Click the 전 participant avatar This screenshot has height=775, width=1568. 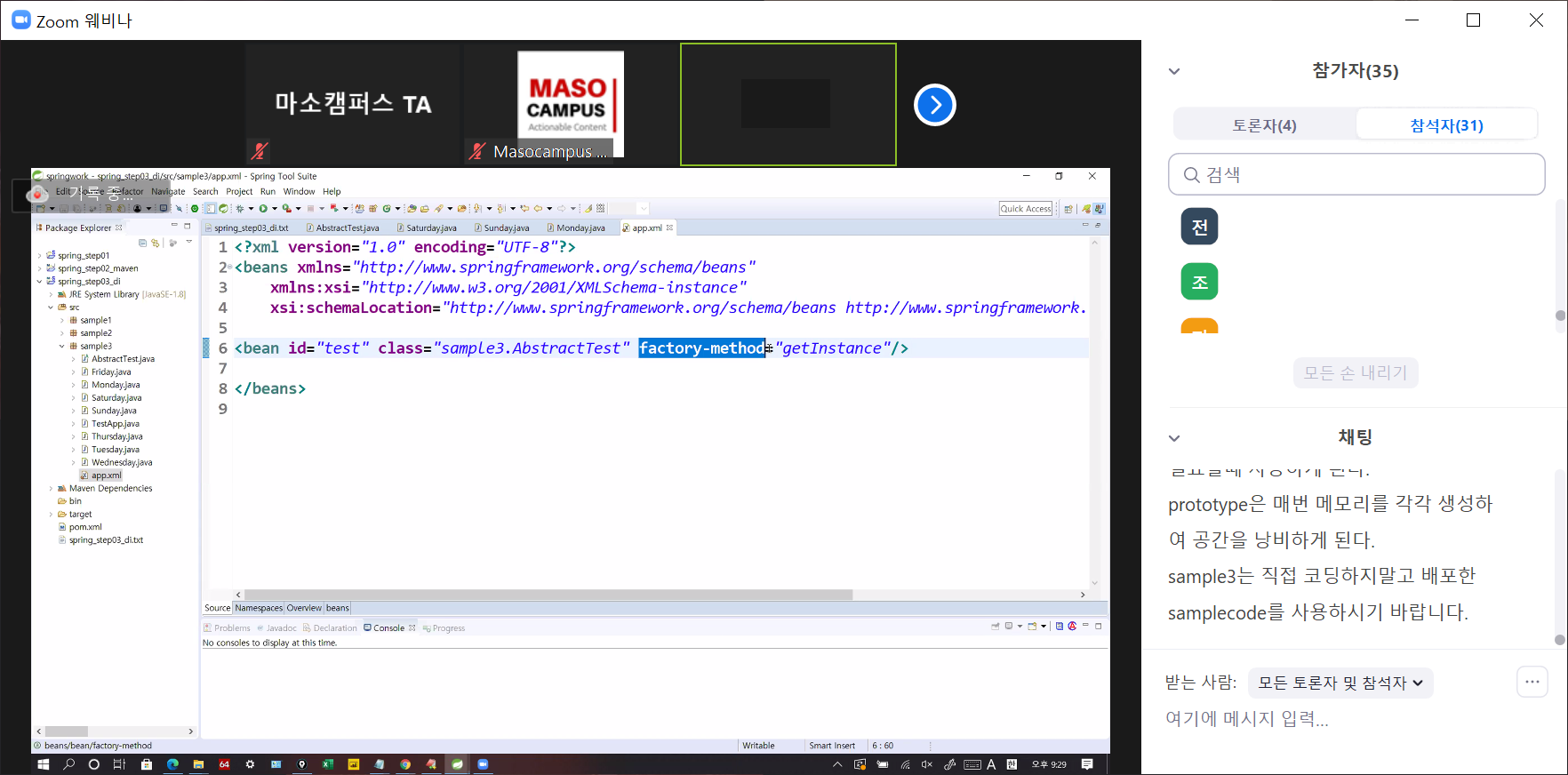tap(1199, 227)
